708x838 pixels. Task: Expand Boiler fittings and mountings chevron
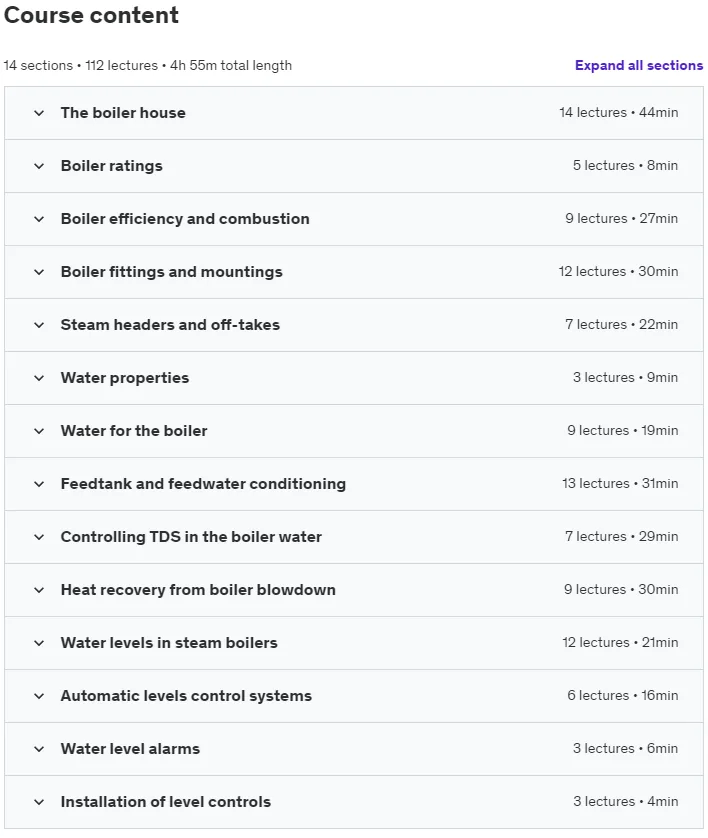tap(39, 272)
